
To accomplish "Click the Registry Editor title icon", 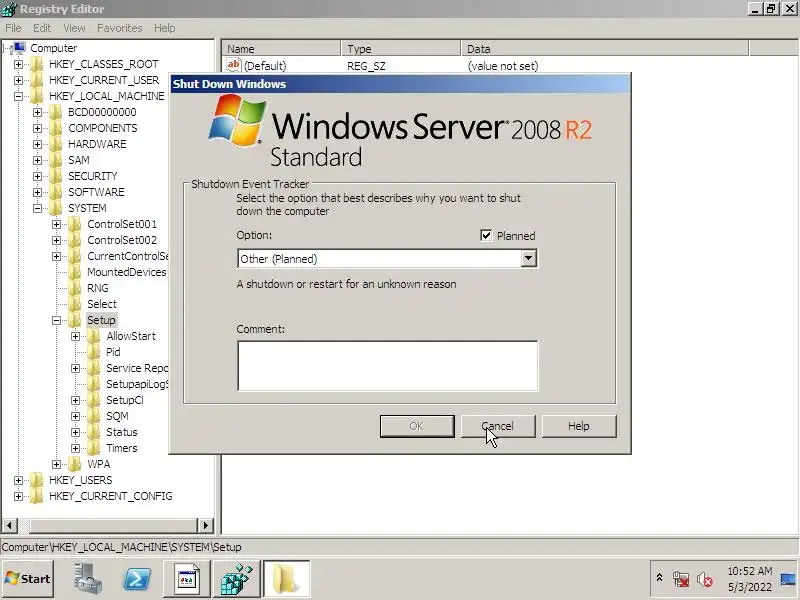I will [x=9, y=9].
